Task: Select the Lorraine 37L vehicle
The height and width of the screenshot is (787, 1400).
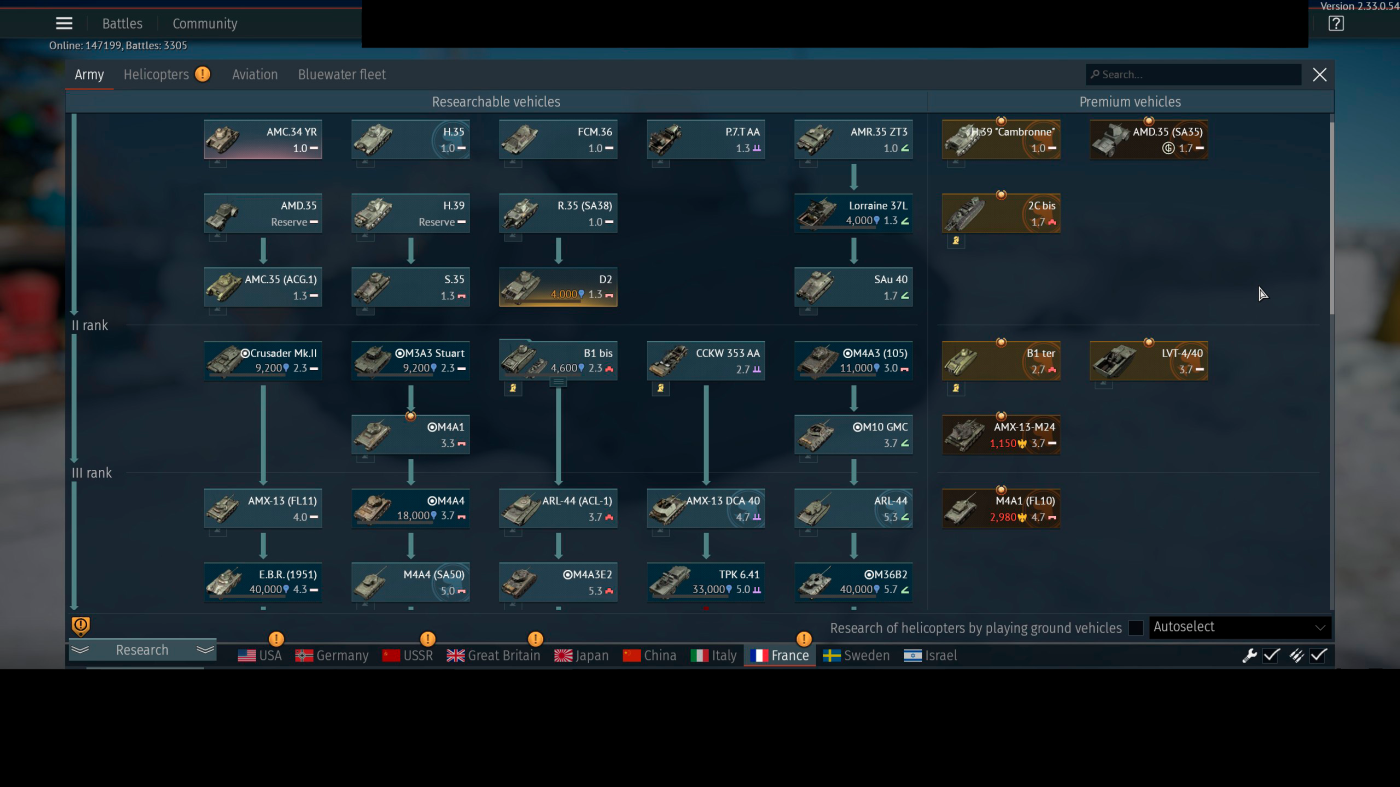Action: 854,214
